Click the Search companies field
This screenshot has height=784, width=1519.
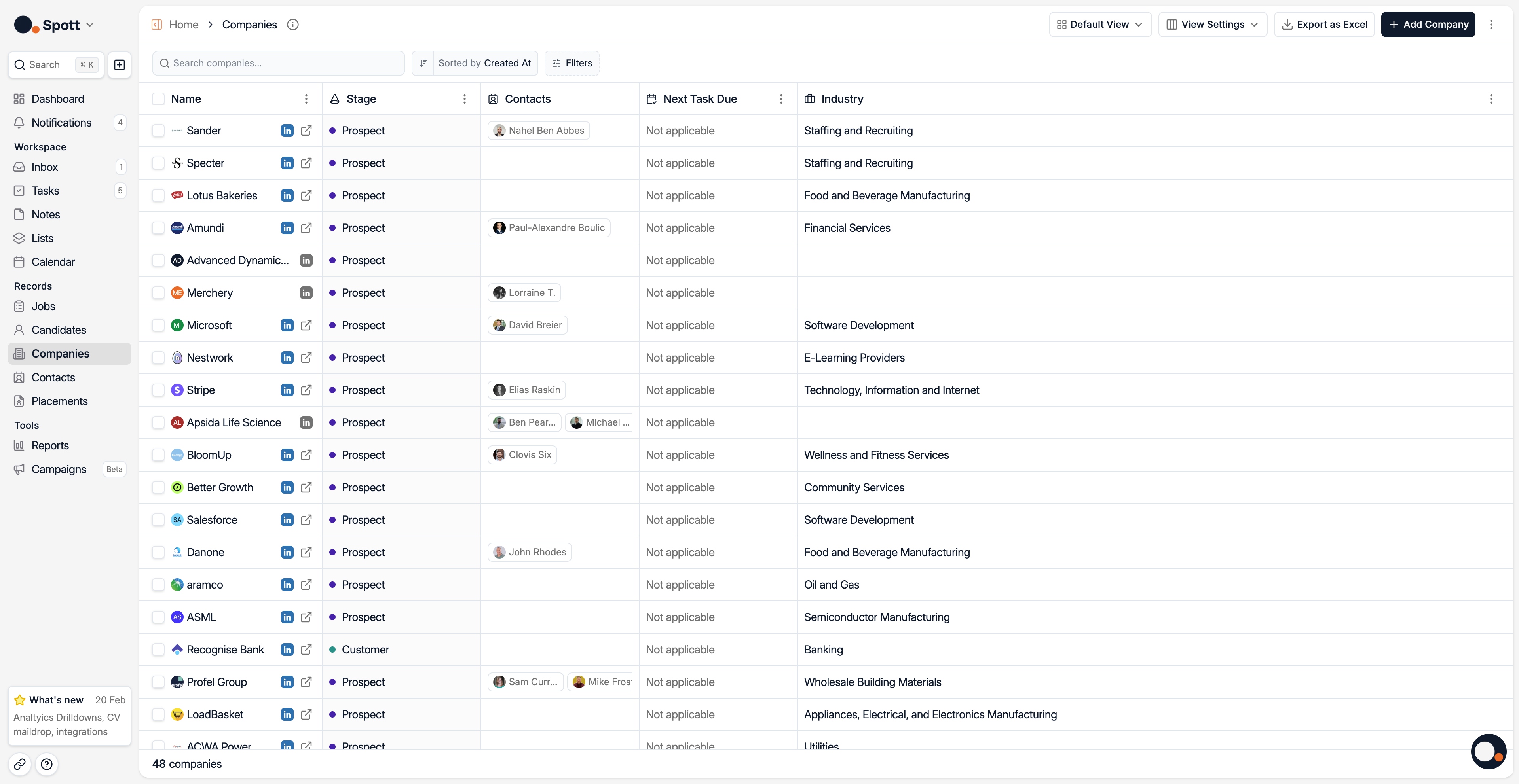[x=278, y=63]
